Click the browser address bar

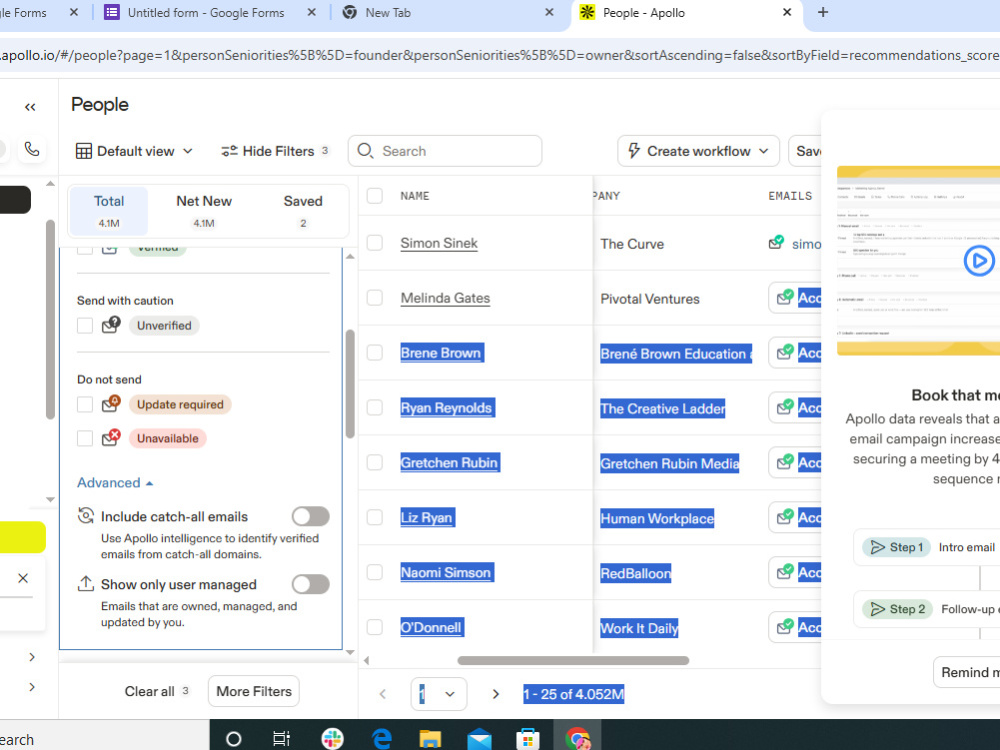click(500, 55)
